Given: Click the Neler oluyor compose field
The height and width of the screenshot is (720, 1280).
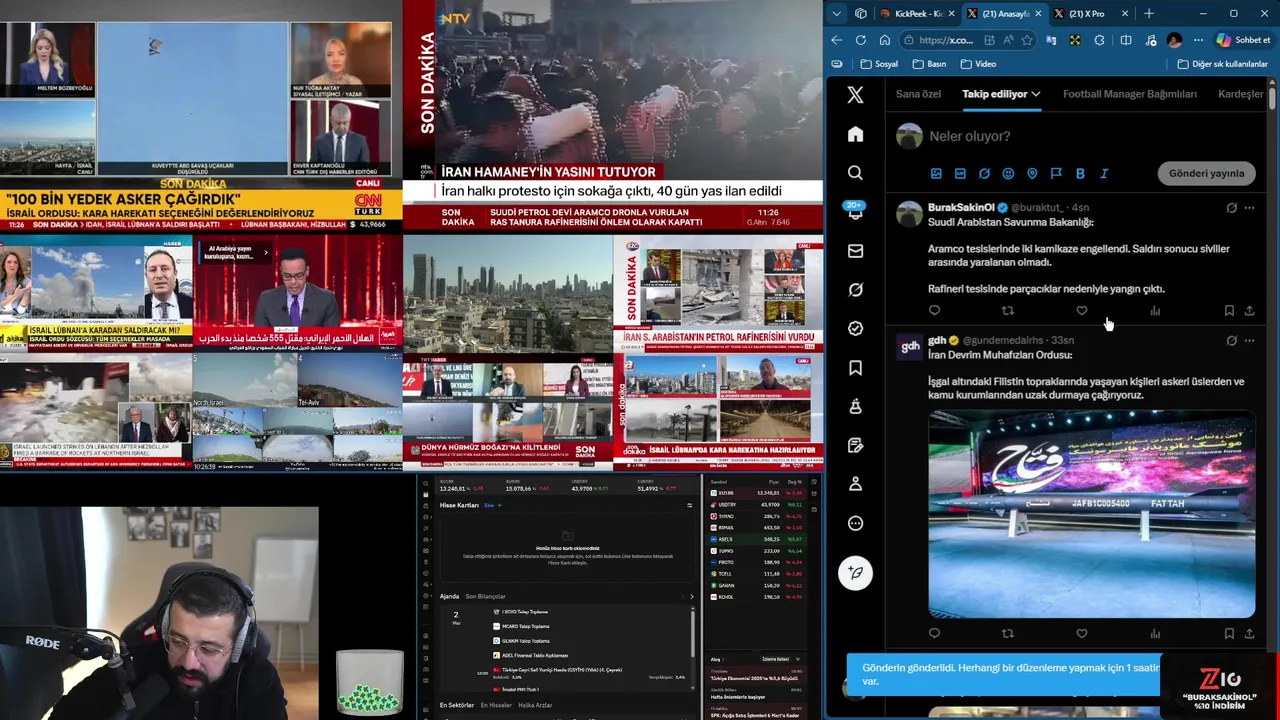Looking at the screenshot, I should tap(1090, 136).
